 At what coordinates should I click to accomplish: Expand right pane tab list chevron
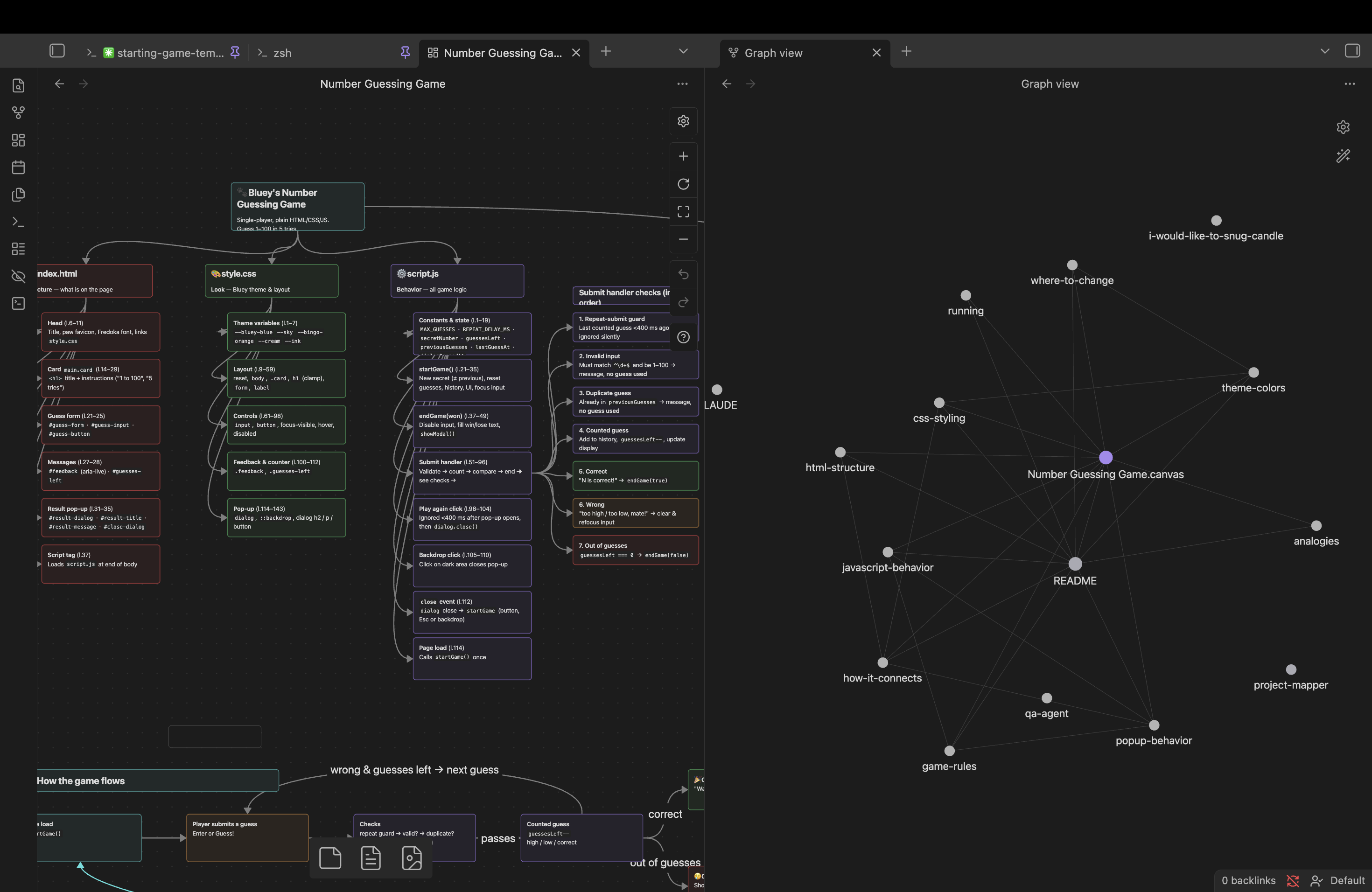[1325, 51]
